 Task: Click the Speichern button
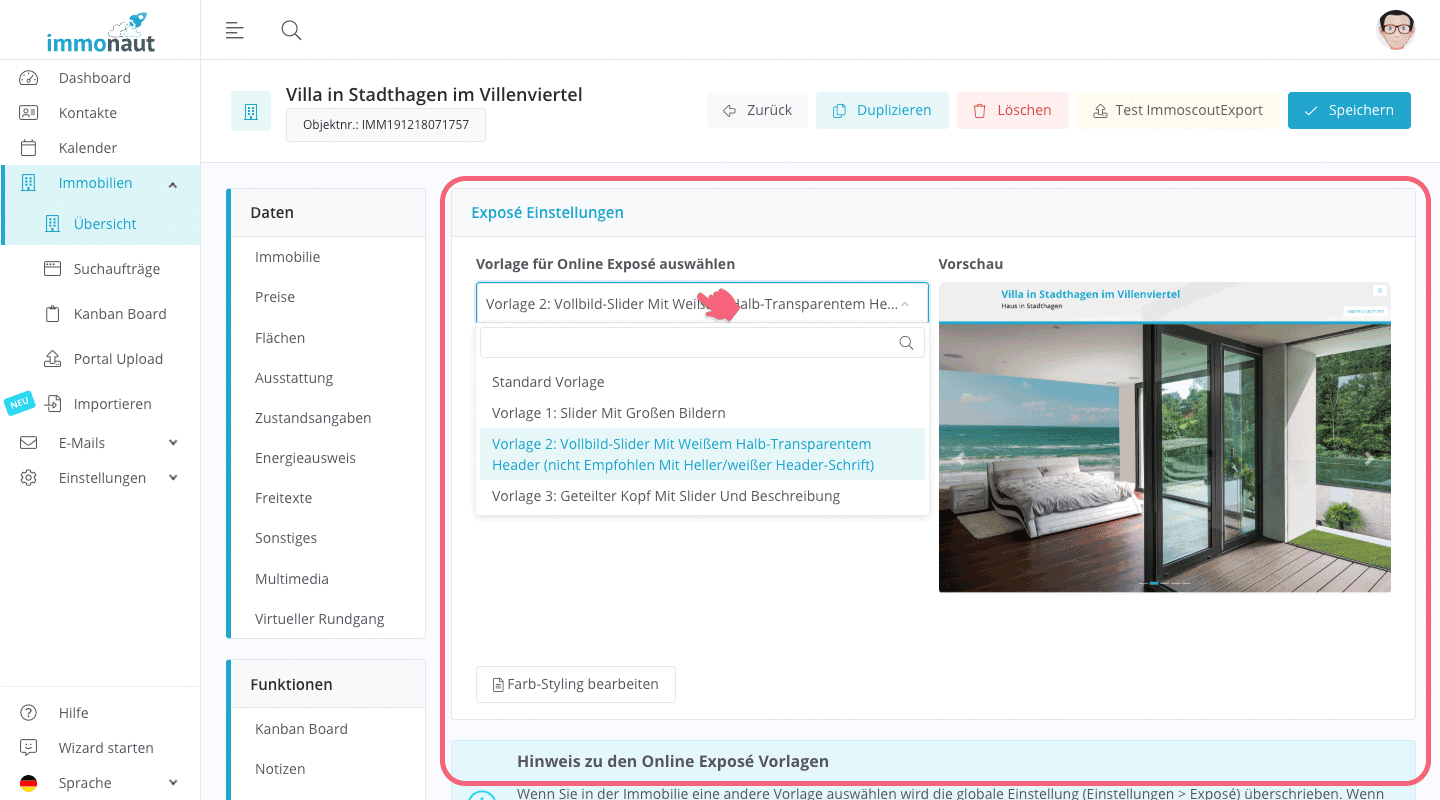point(1349,110)
